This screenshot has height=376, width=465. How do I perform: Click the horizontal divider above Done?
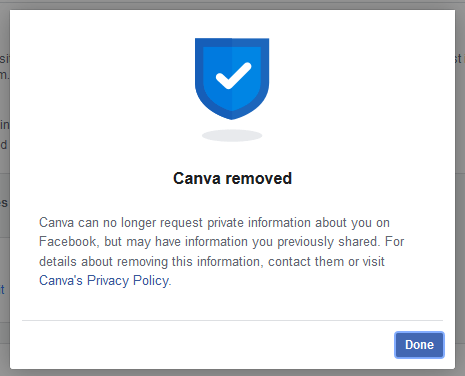click(x=232, y=320)
